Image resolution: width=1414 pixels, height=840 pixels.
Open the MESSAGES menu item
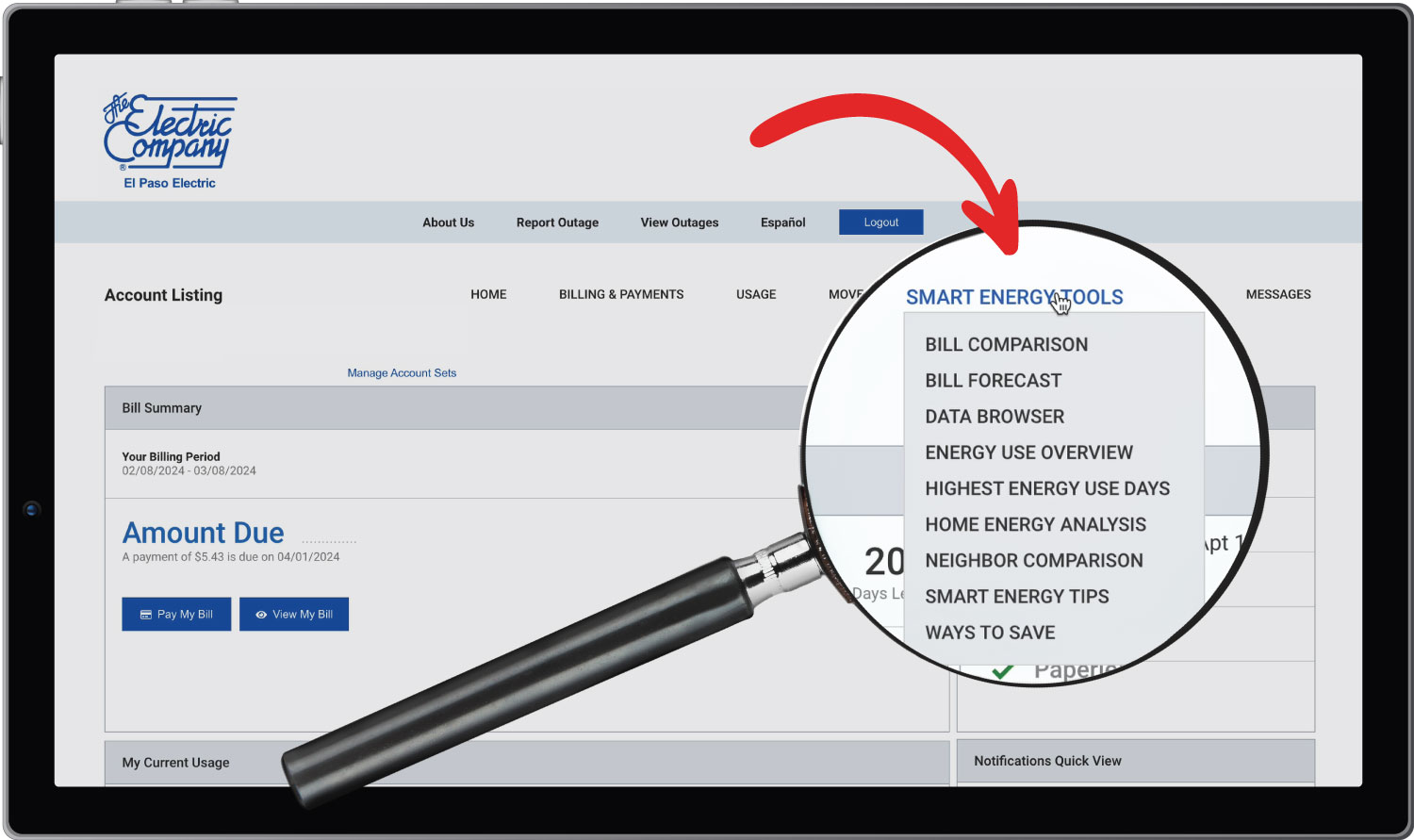[1278, 294]
